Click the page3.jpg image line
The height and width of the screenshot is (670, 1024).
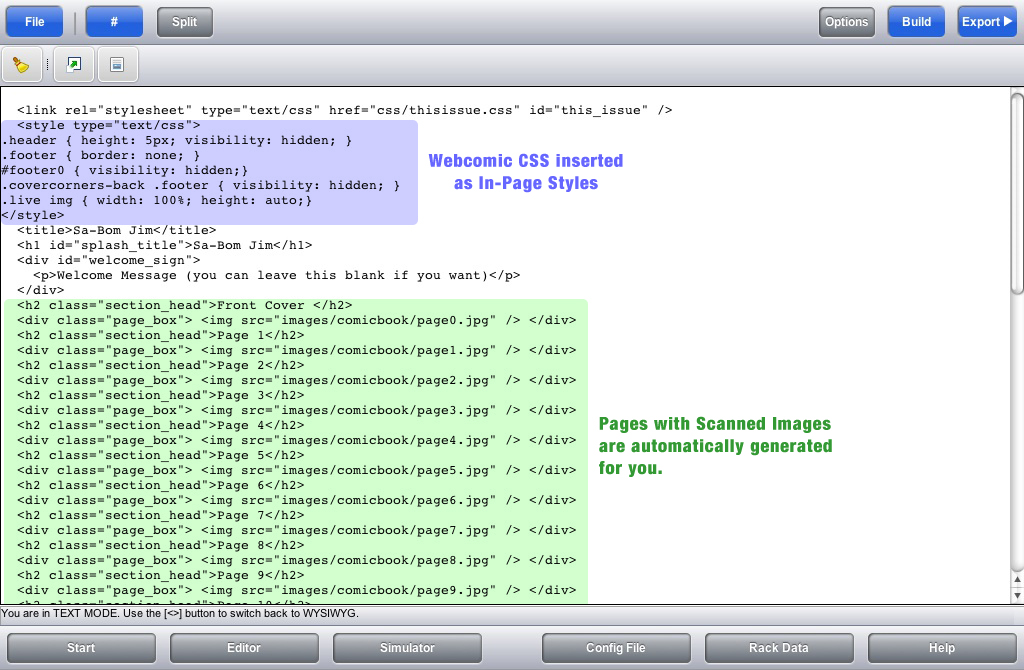pos(296,411)
